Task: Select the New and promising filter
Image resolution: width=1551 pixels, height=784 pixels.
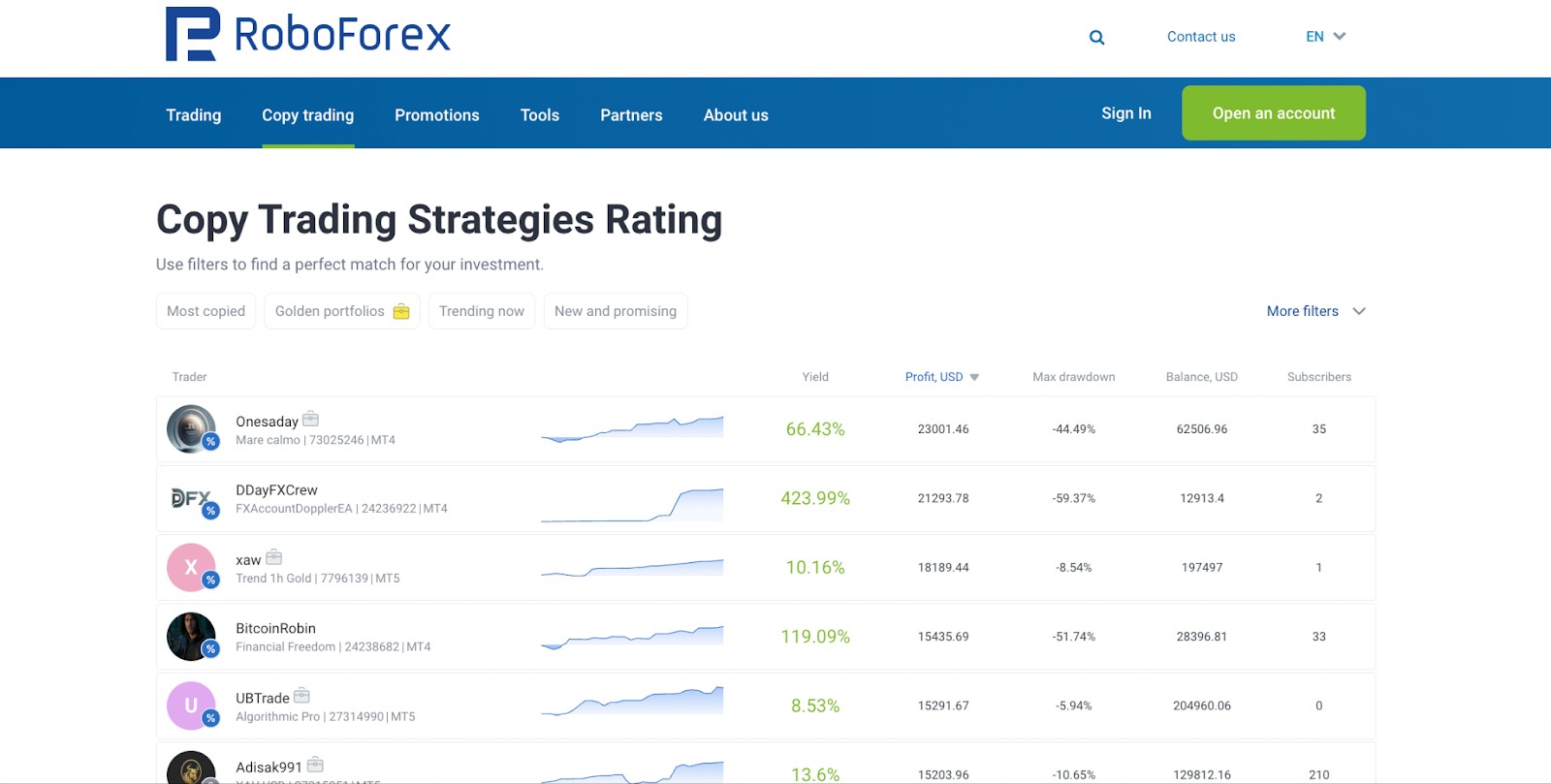Action: (x=616, y=311)
